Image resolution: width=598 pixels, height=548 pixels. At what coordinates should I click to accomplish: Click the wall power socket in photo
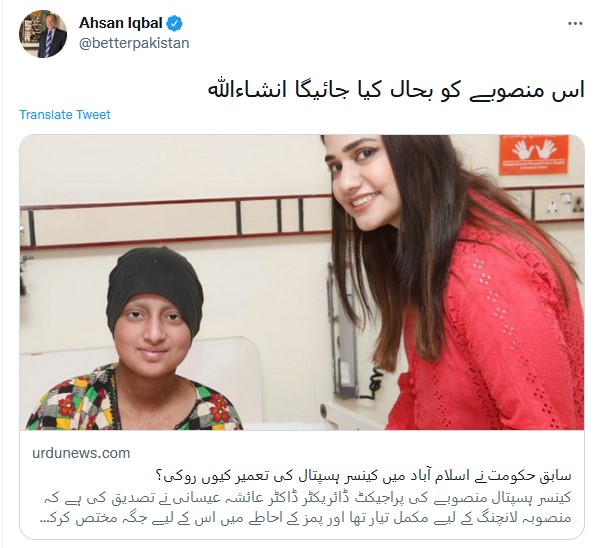559,203
